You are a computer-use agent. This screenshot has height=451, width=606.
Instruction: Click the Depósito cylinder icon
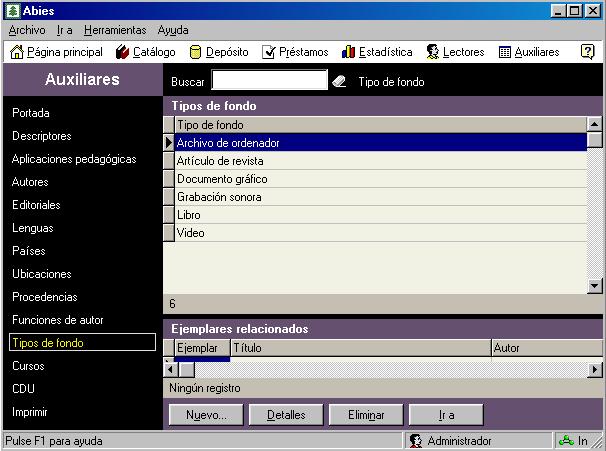click(196, 52)
